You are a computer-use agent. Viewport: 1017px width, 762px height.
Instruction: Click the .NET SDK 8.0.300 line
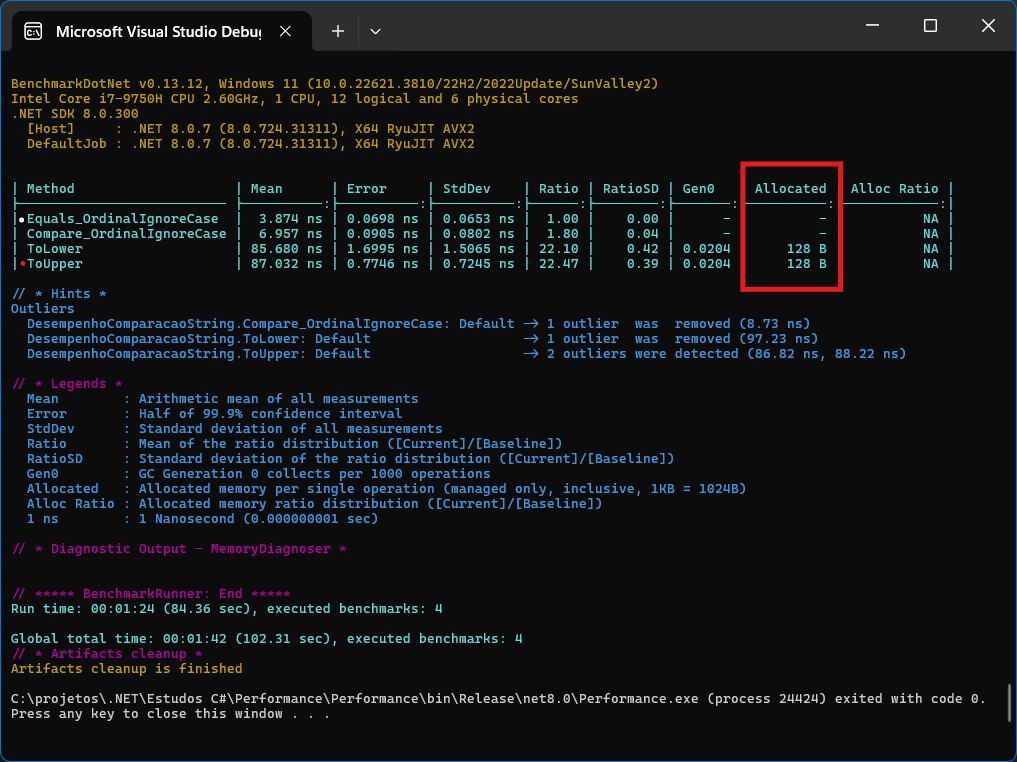tap(75, 113)
